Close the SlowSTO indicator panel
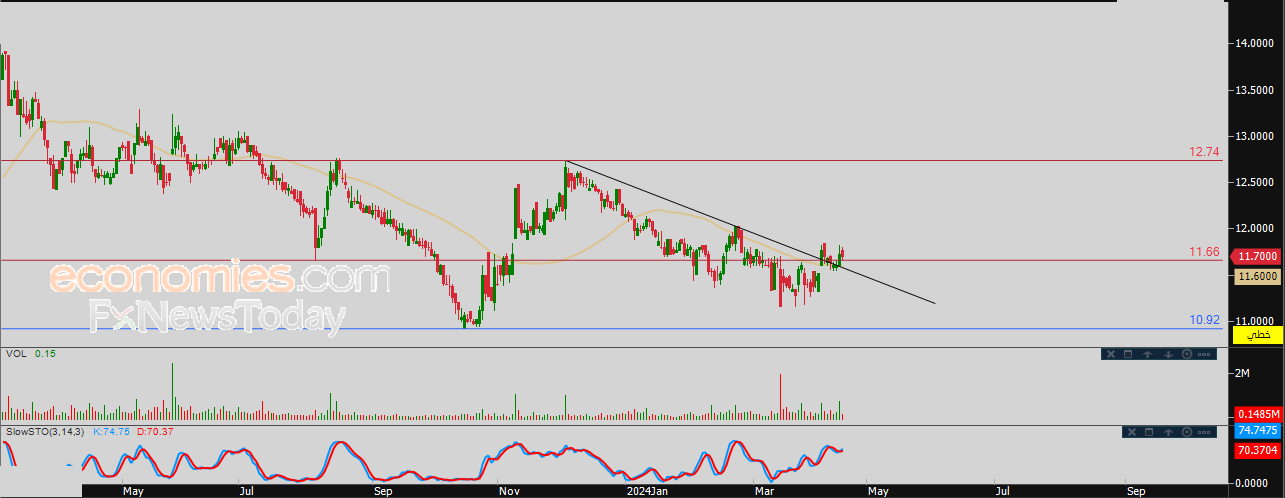The height and width of the screenshot is (498, 1285). 1131,431
